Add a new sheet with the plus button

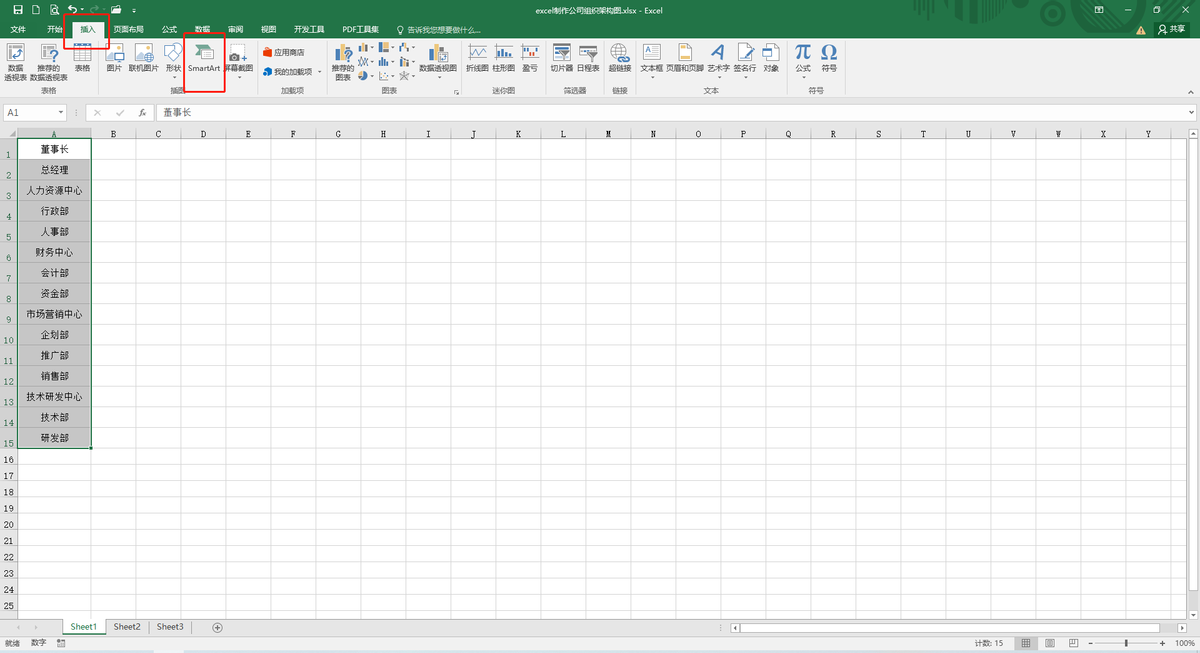click(217, 627)
